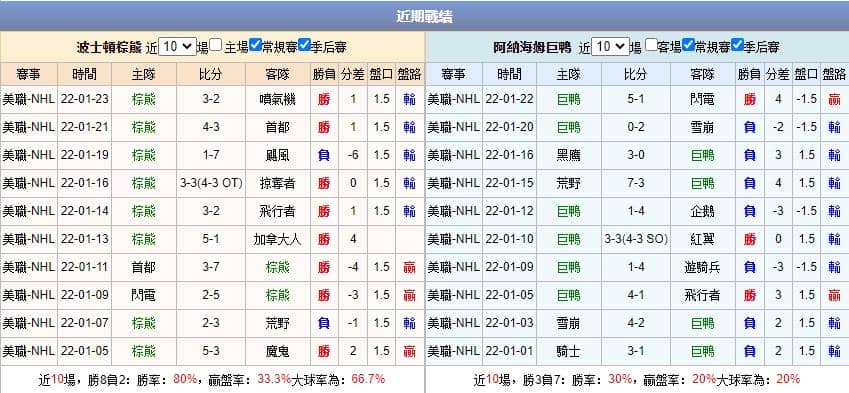
Task: Click the 1-7 score against 颶風
Action: (x=211, y=155)
